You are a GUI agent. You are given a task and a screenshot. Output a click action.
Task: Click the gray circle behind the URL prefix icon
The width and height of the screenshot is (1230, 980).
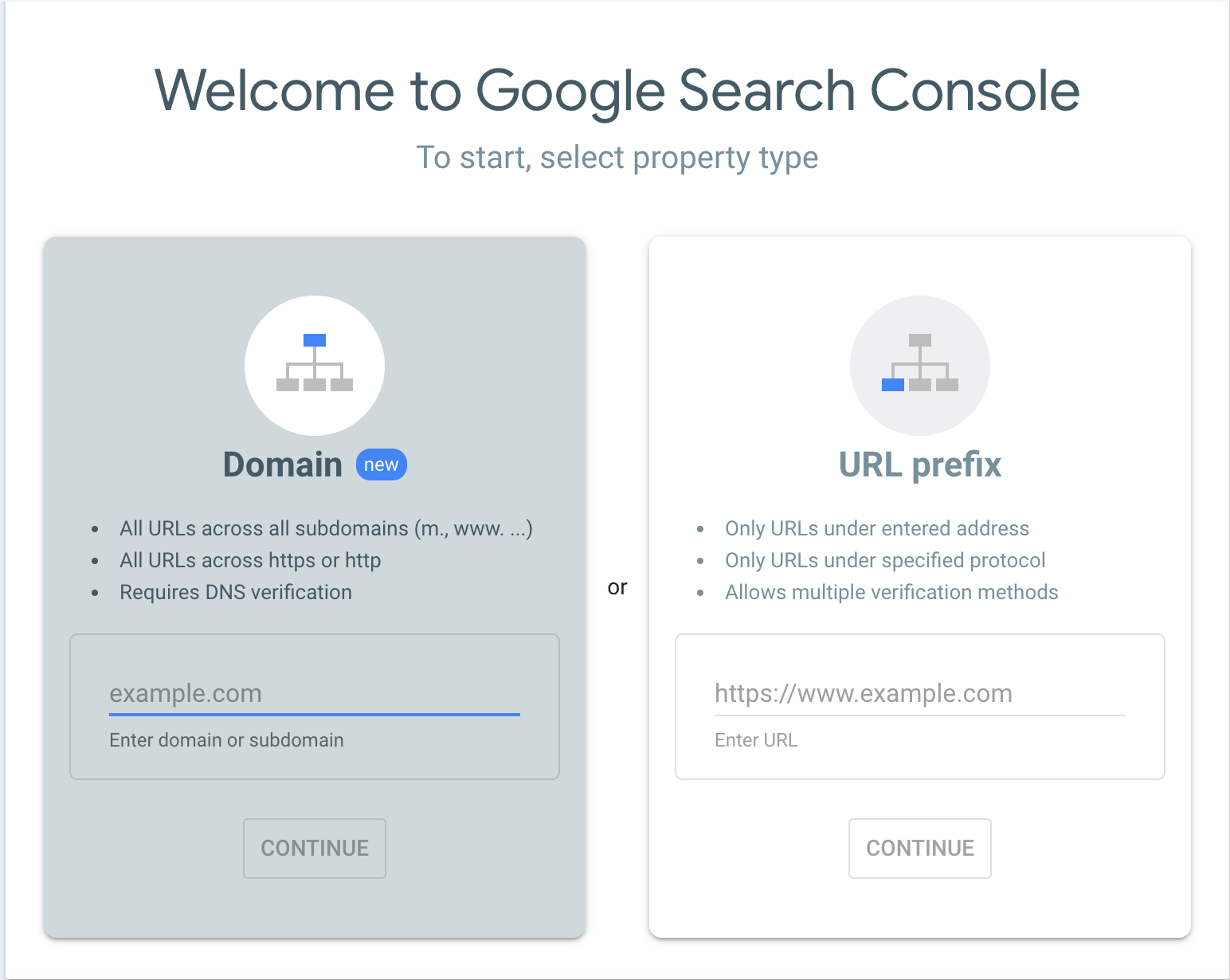coord(919,365)
